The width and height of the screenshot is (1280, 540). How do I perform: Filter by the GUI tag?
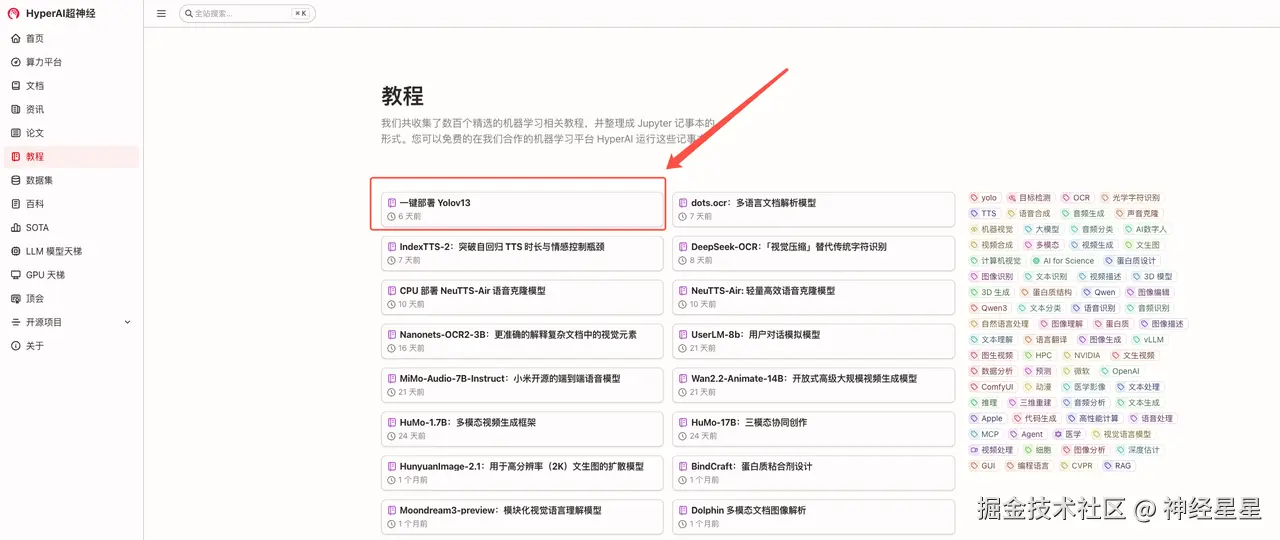(984, 466)
